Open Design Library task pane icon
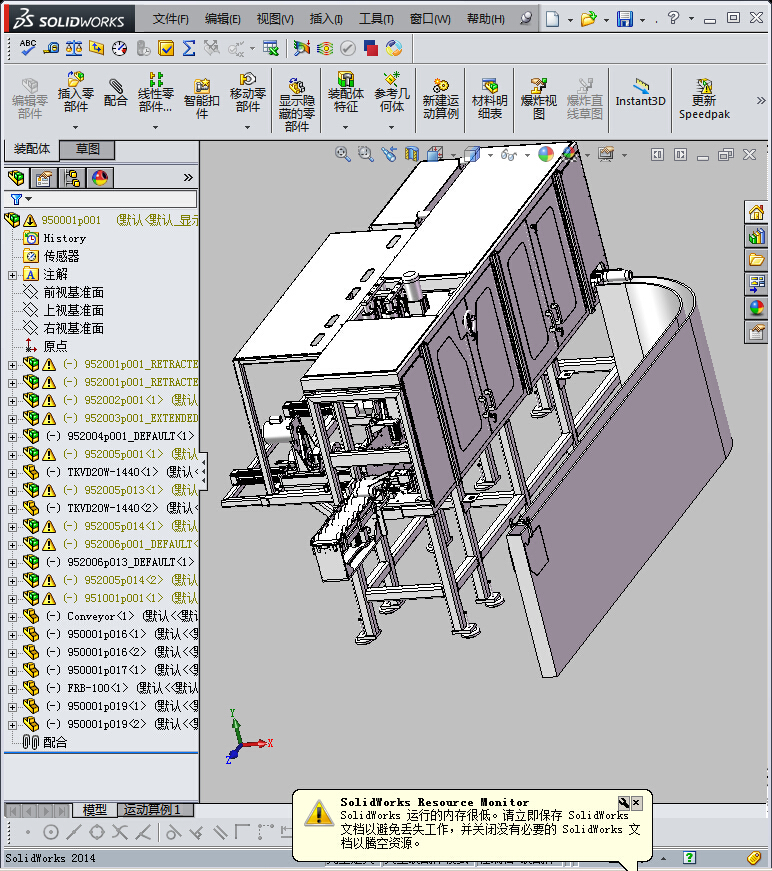 pyautogui.click(x=756, y=236)
